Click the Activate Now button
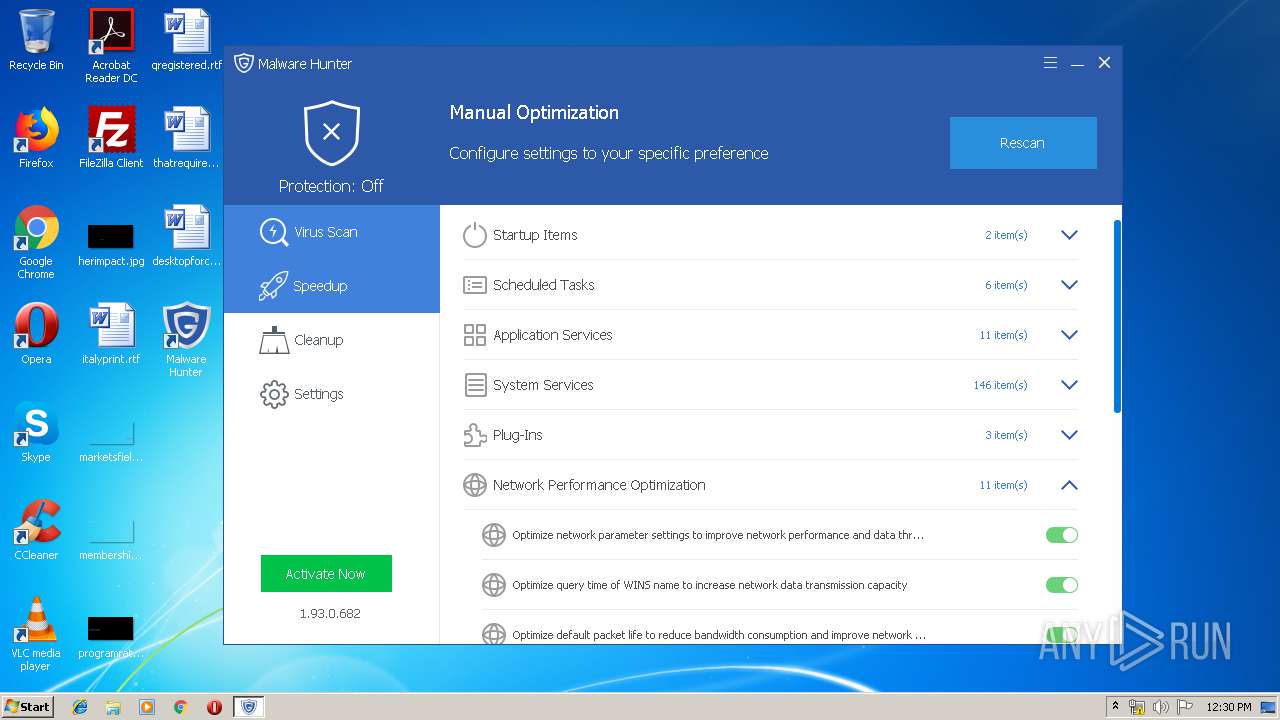1280x720 pixels. (x=326, y=574)
